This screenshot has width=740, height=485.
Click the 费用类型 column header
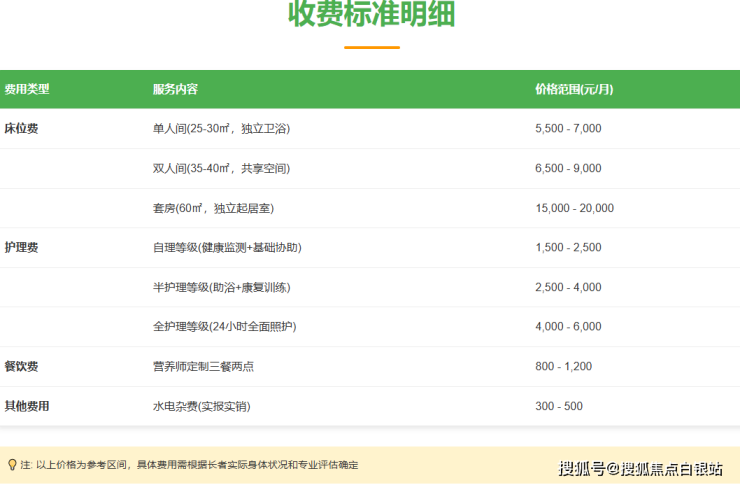[x=27, y=89]
